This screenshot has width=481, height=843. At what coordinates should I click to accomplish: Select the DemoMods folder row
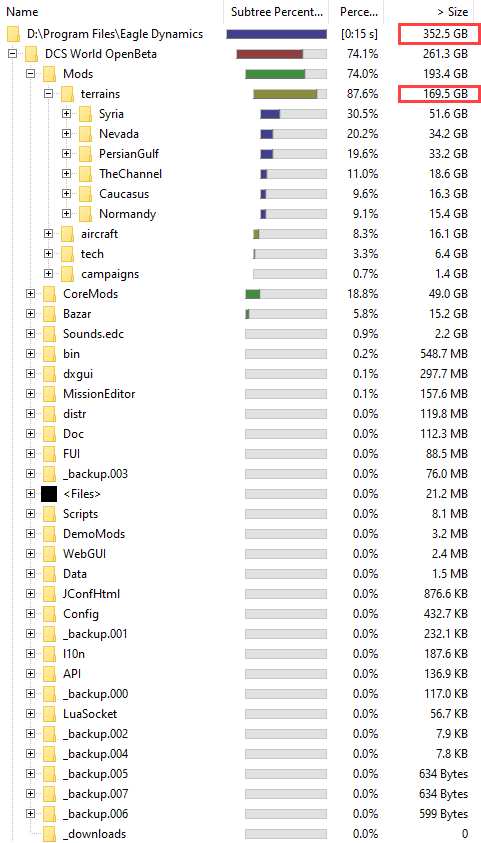point(240,534)
